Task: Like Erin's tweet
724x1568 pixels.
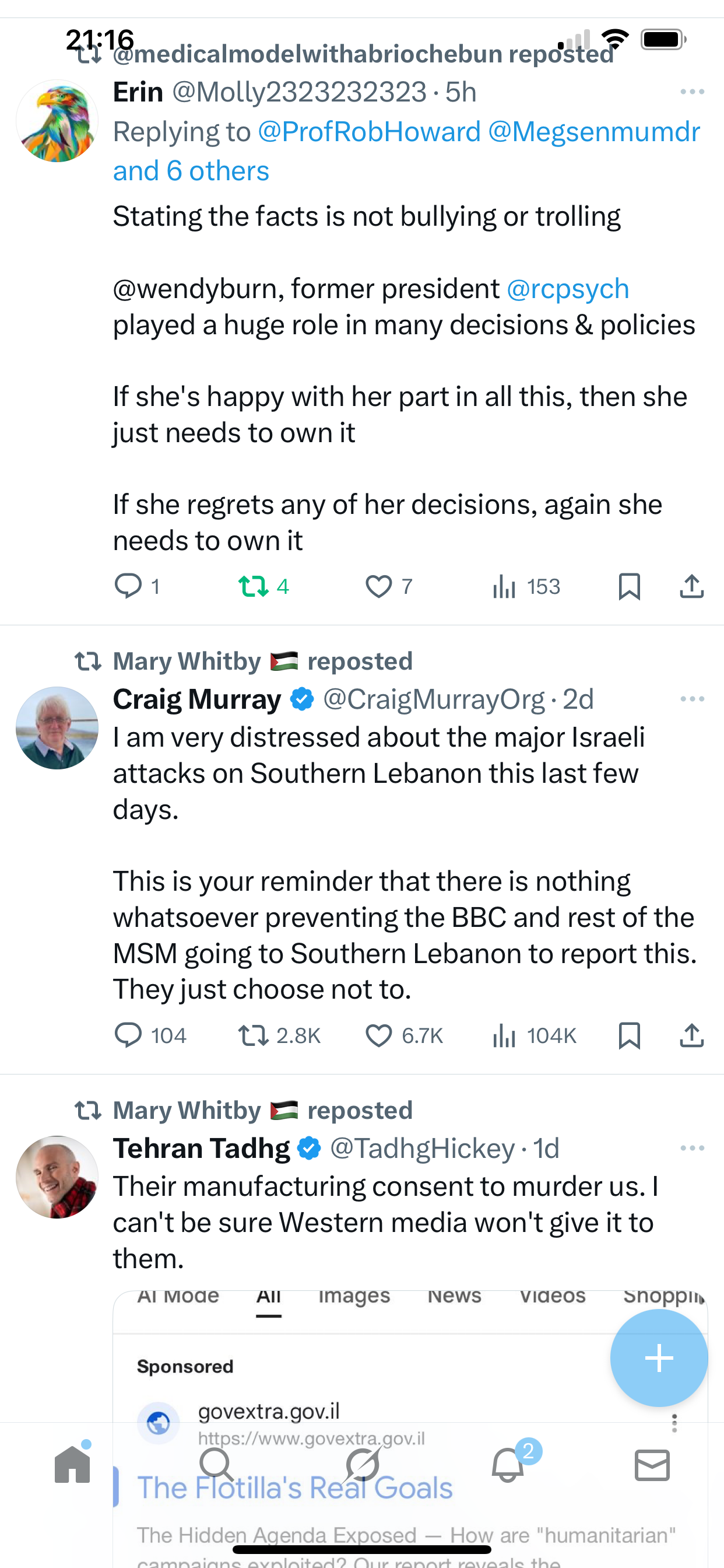Action: 378,586
